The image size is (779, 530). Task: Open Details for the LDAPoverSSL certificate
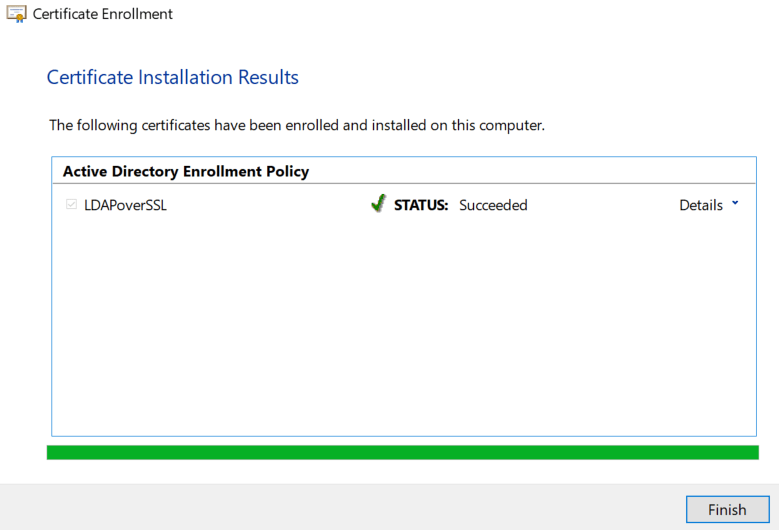(701, 205)
